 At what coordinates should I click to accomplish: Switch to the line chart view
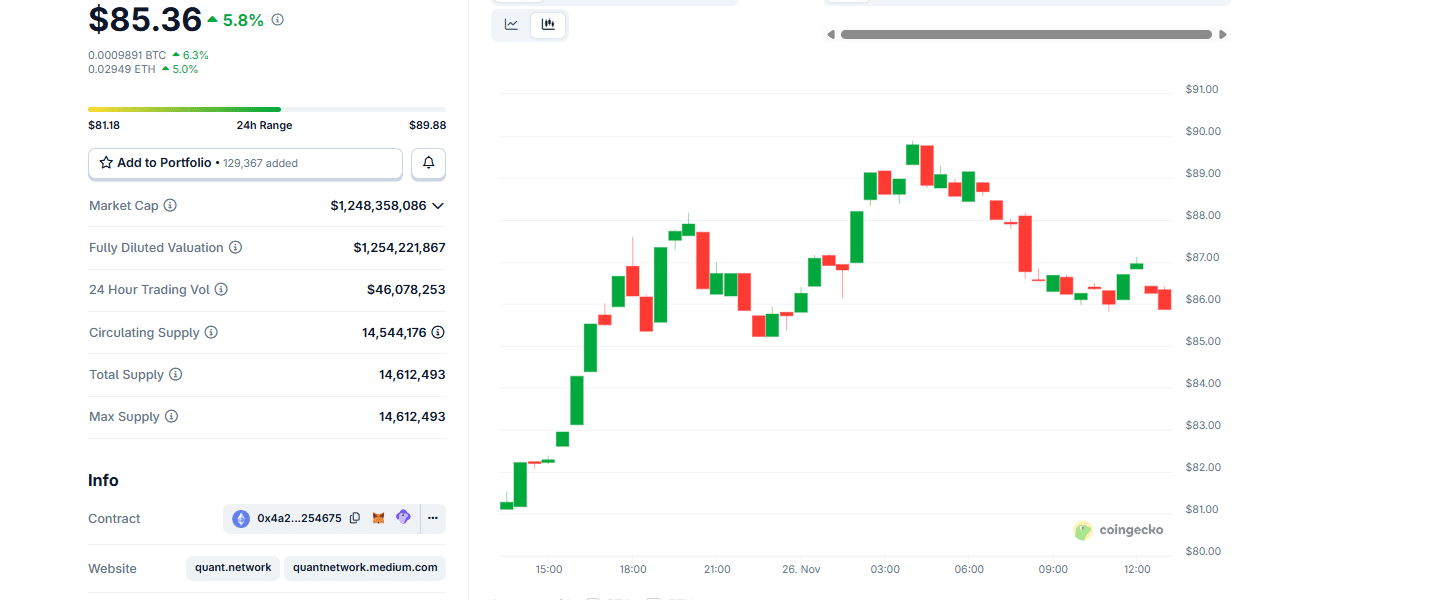coord(511,24)
